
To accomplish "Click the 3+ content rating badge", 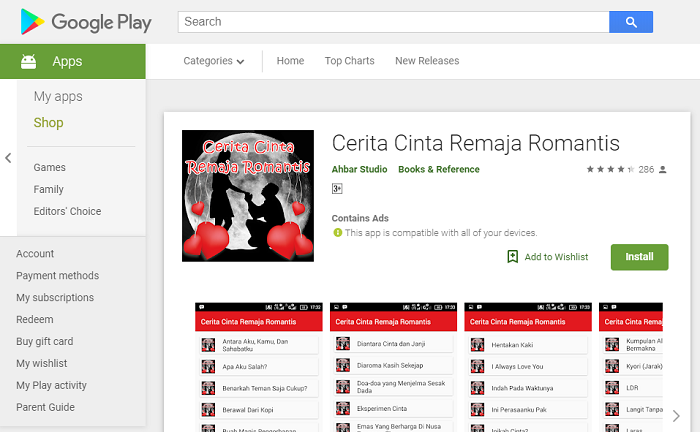I will click(x=337, y=189).
